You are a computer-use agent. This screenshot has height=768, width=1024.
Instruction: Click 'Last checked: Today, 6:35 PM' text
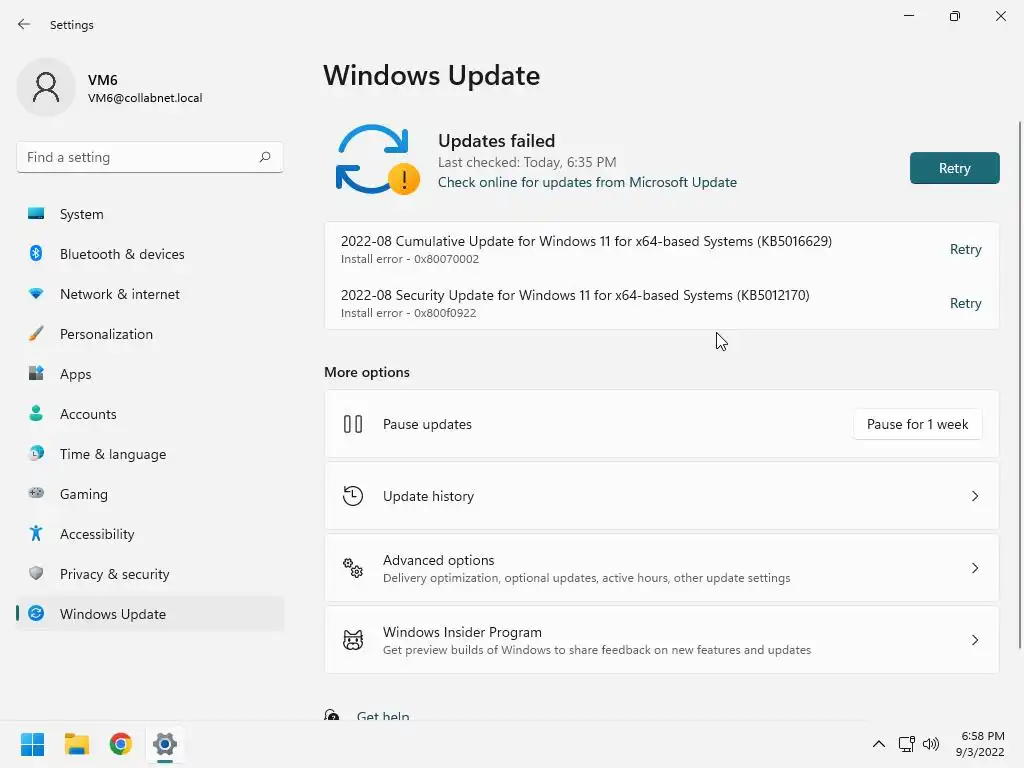(x=527, y=162)
